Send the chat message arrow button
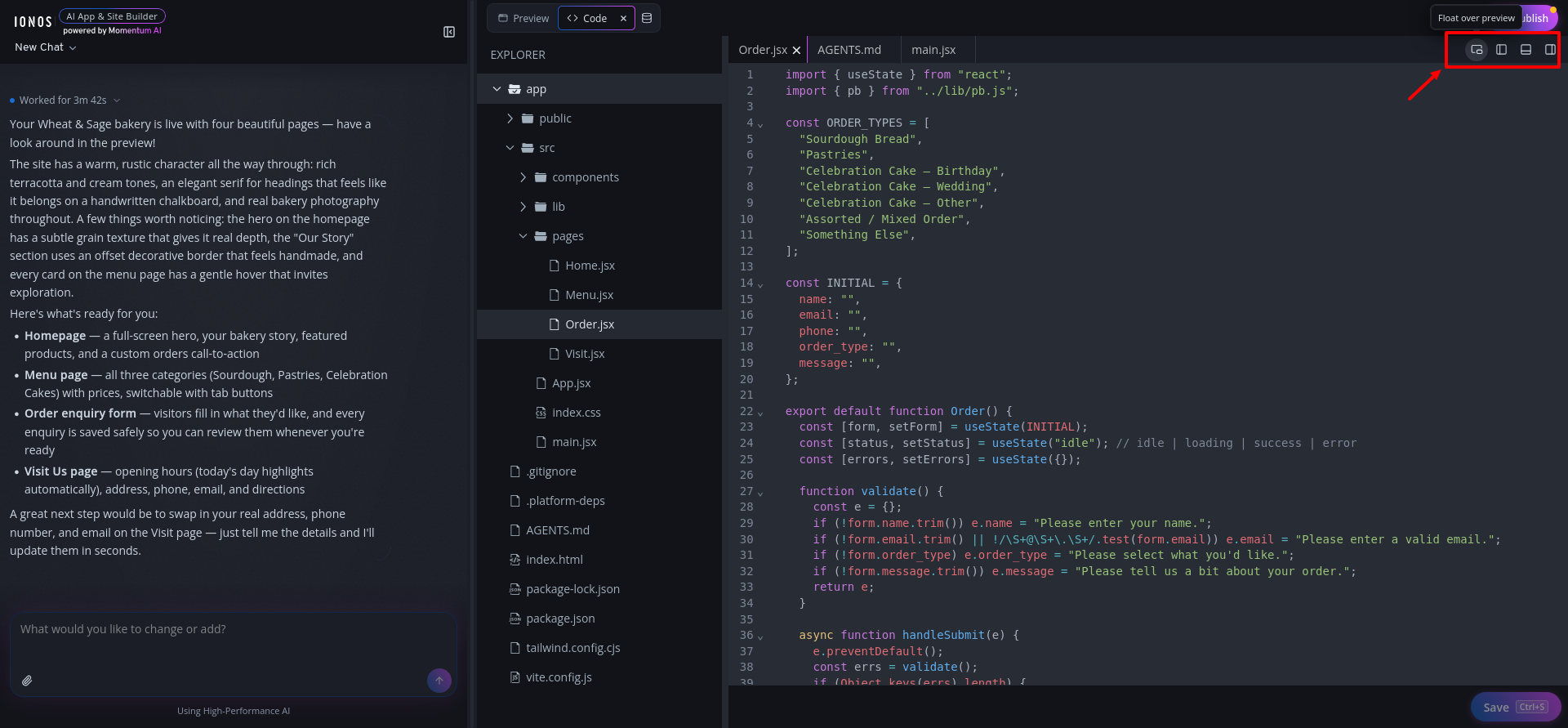 [x=439, y=680]
